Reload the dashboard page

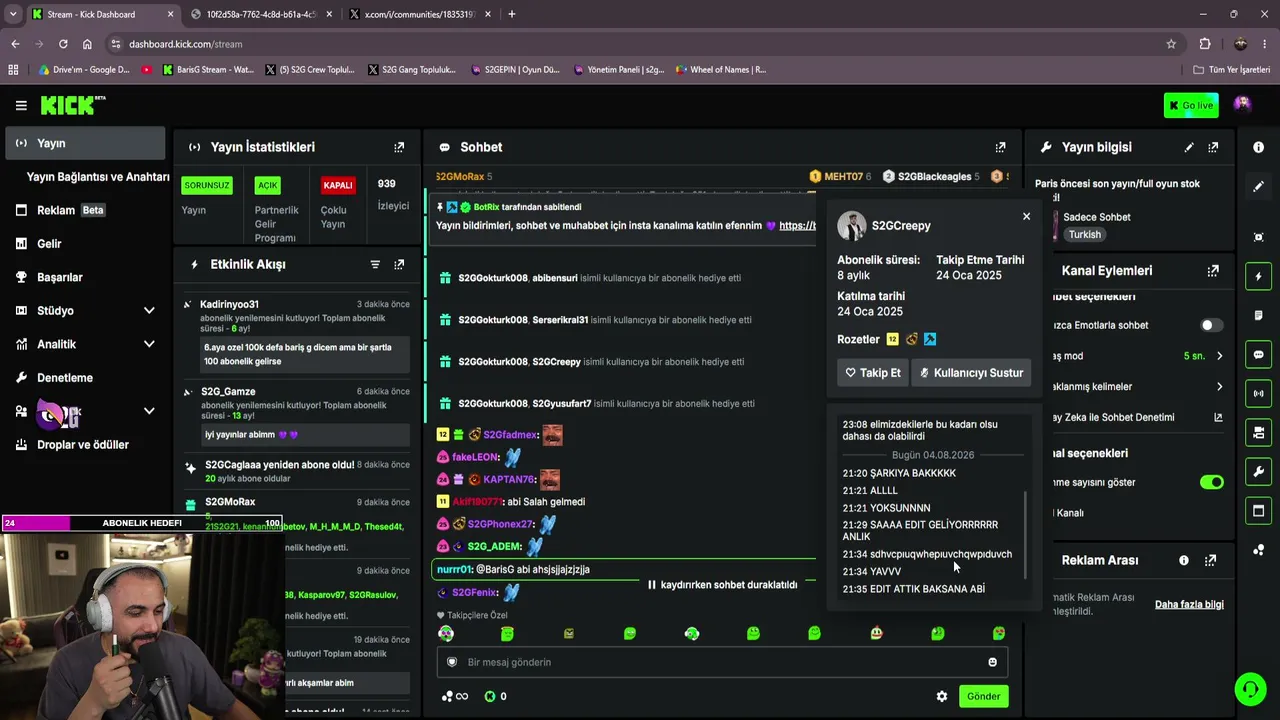(x=63, y=44)
